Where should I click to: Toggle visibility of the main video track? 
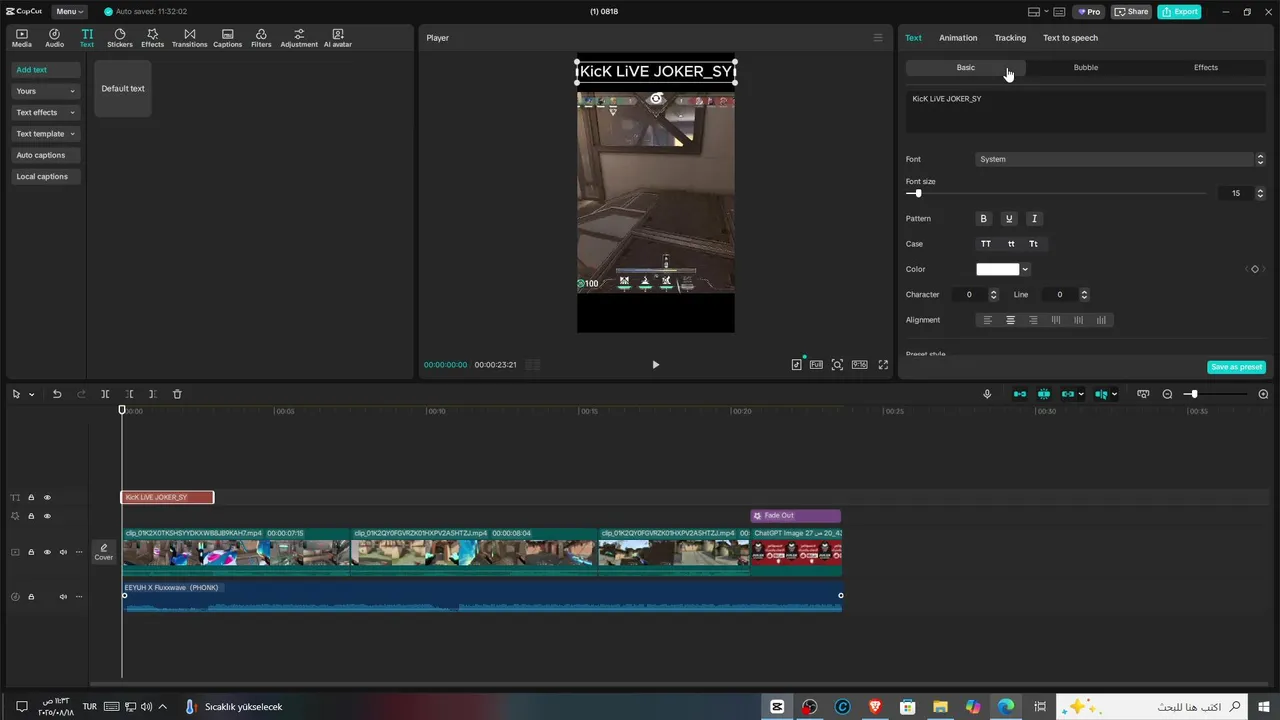(47, 552)
